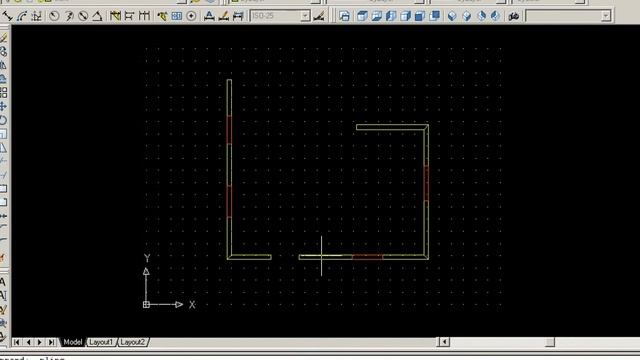
Task: Go to next layout tab arrow
Action: (x=40, y=342)
